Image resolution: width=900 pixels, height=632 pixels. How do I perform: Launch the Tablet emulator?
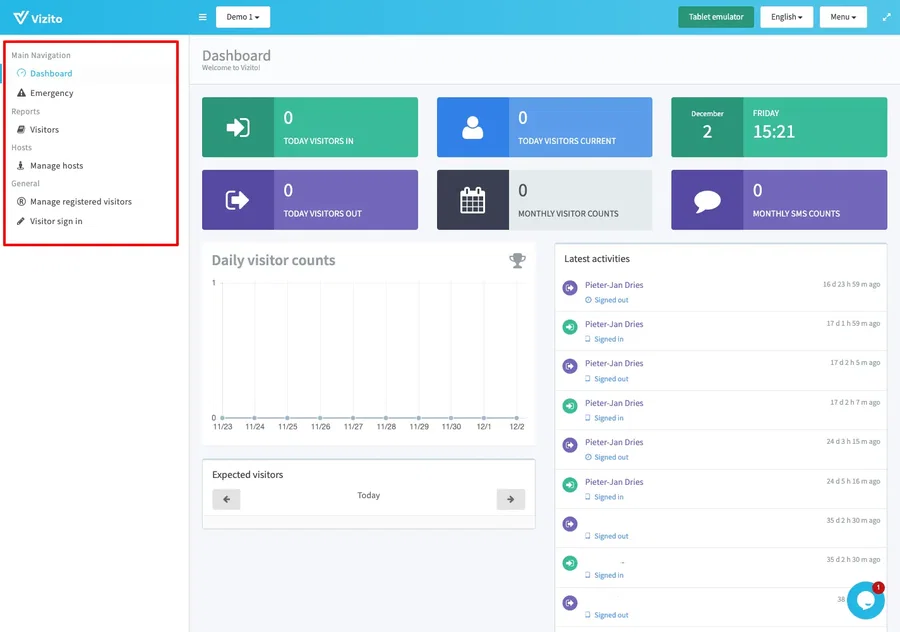[x=715, y=16]
